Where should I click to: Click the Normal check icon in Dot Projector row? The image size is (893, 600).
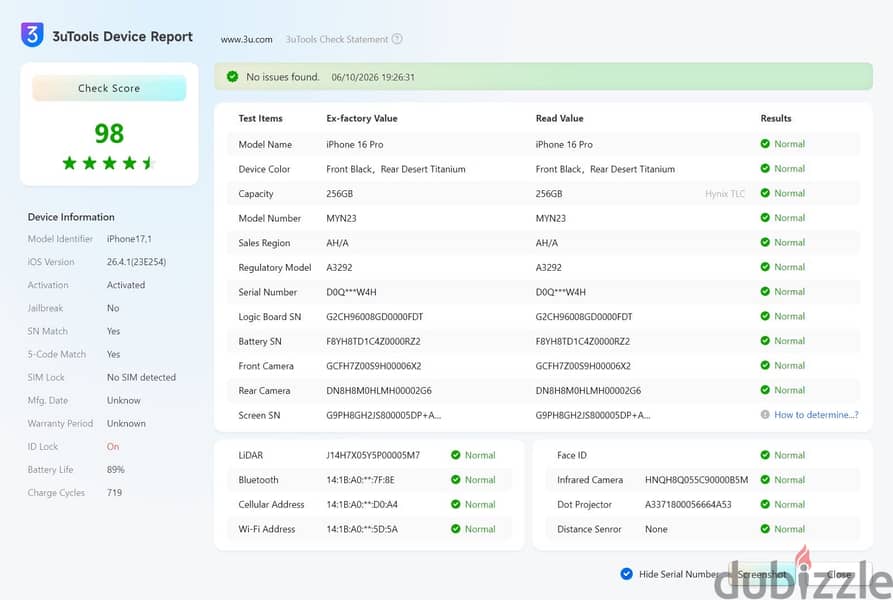coord(765,504)
